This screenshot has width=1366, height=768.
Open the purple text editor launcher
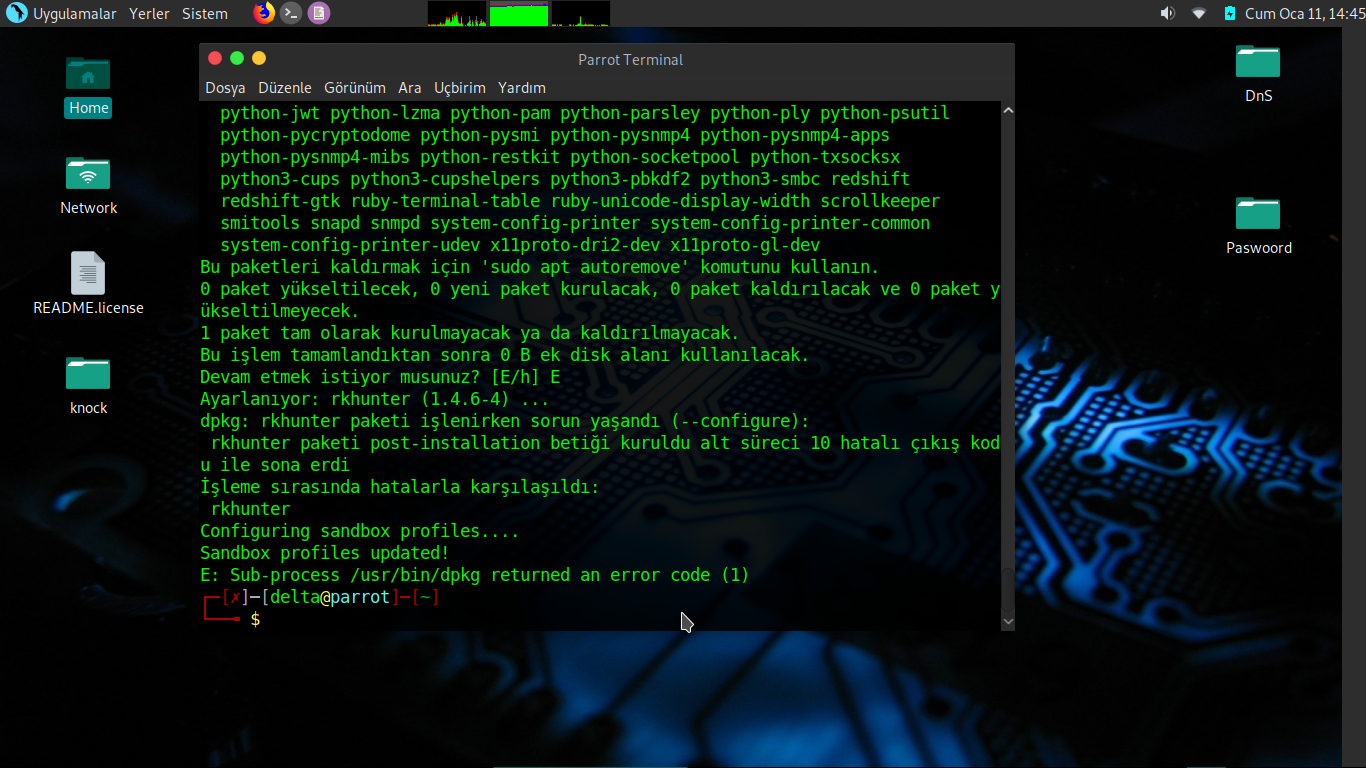[318, 13]
